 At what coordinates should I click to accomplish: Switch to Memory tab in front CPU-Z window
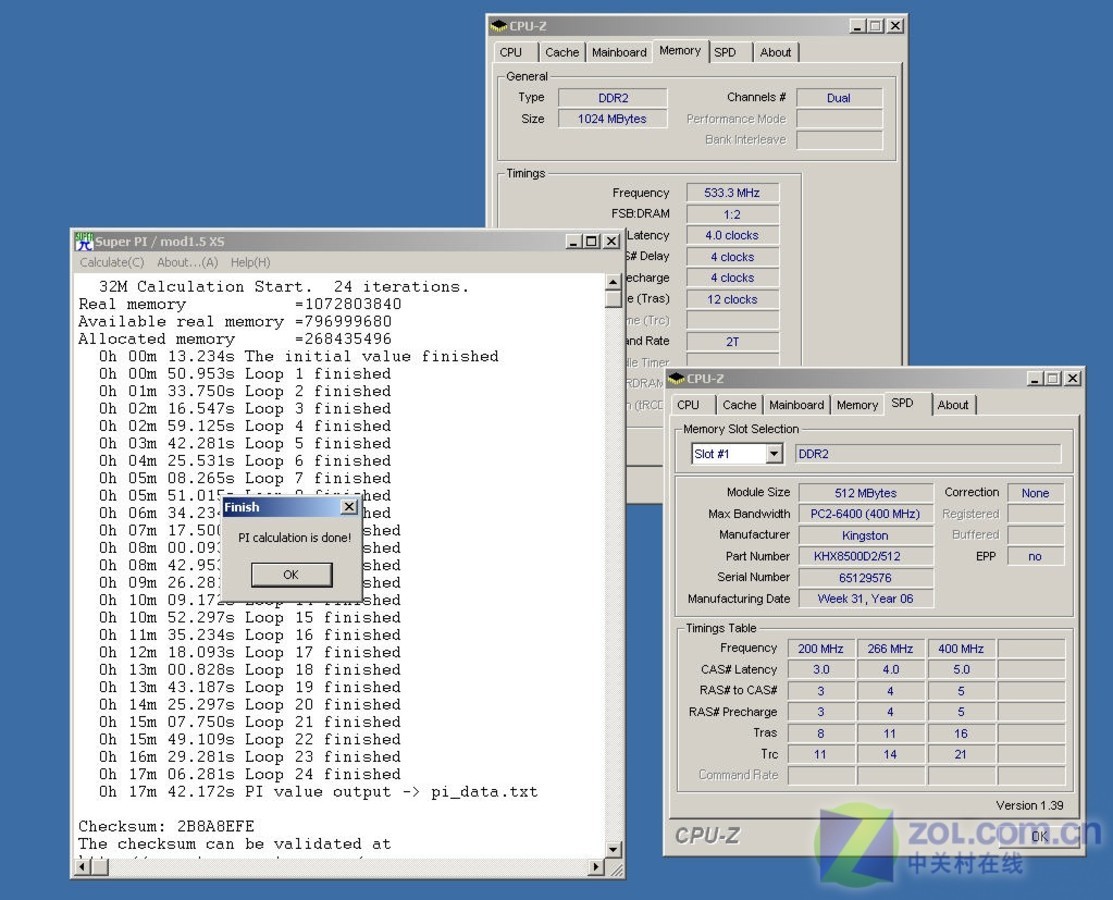coord(857,405)
